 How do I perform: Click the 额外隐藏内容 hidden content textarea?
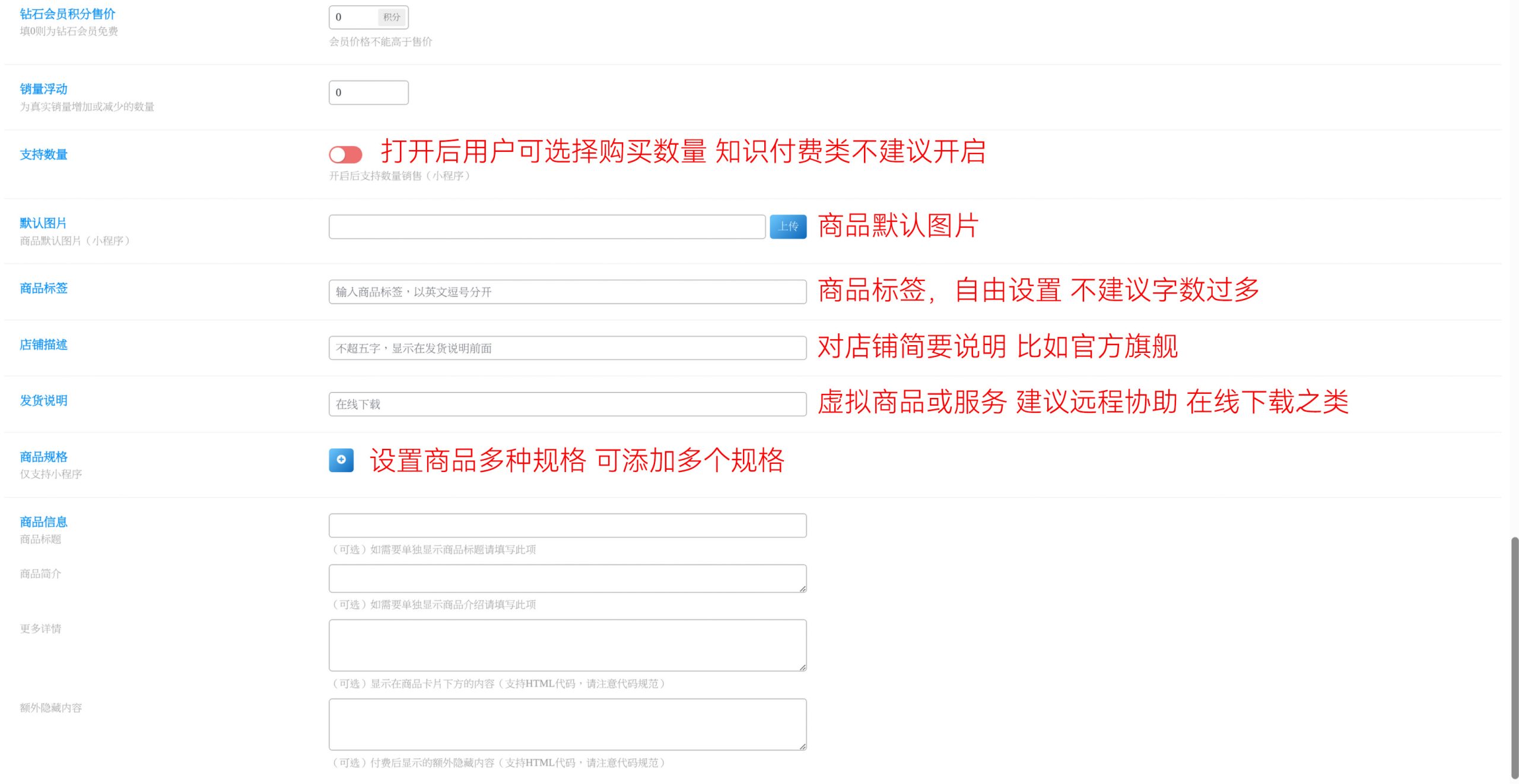pyautogui.click(x=567, y=724)
